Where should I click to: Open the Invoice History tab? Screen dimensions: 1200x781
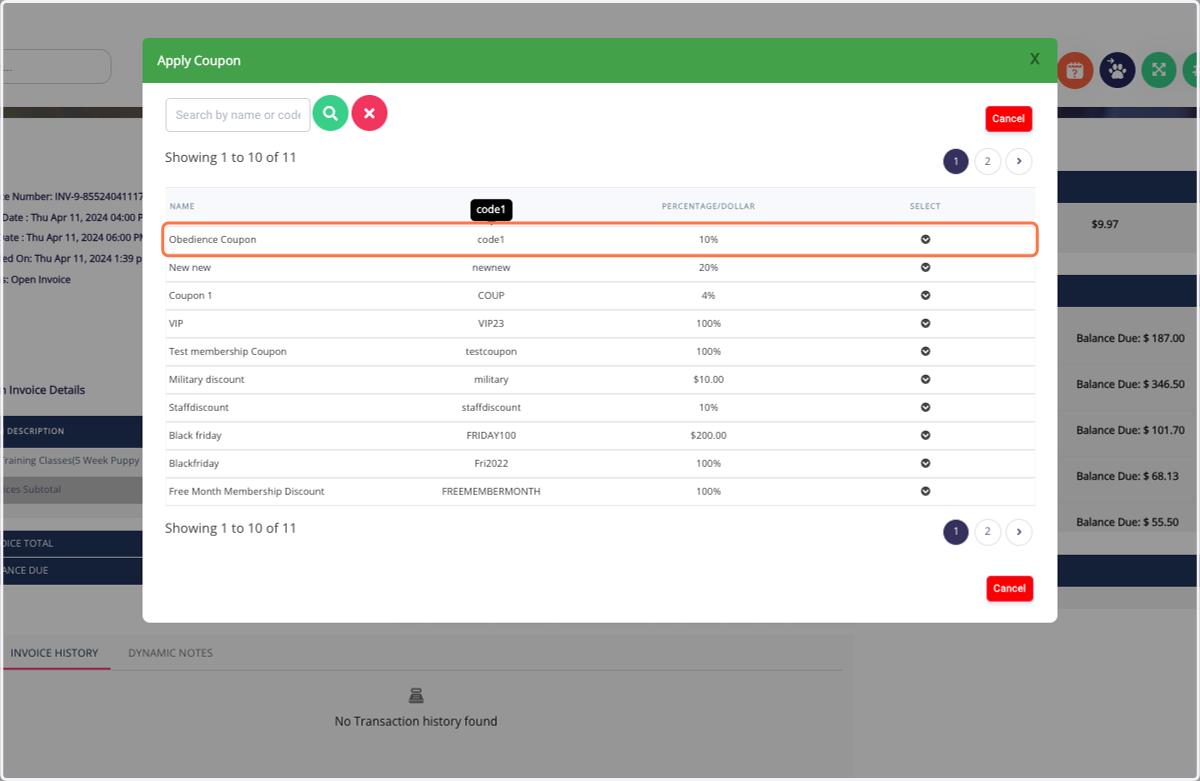point(54,653)
